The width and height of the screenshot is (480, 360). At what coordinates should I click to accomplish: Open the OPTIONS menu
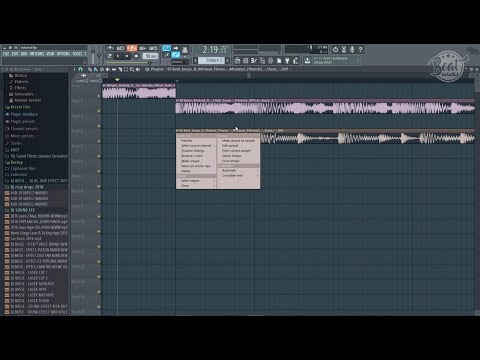(x=63, y=54)
